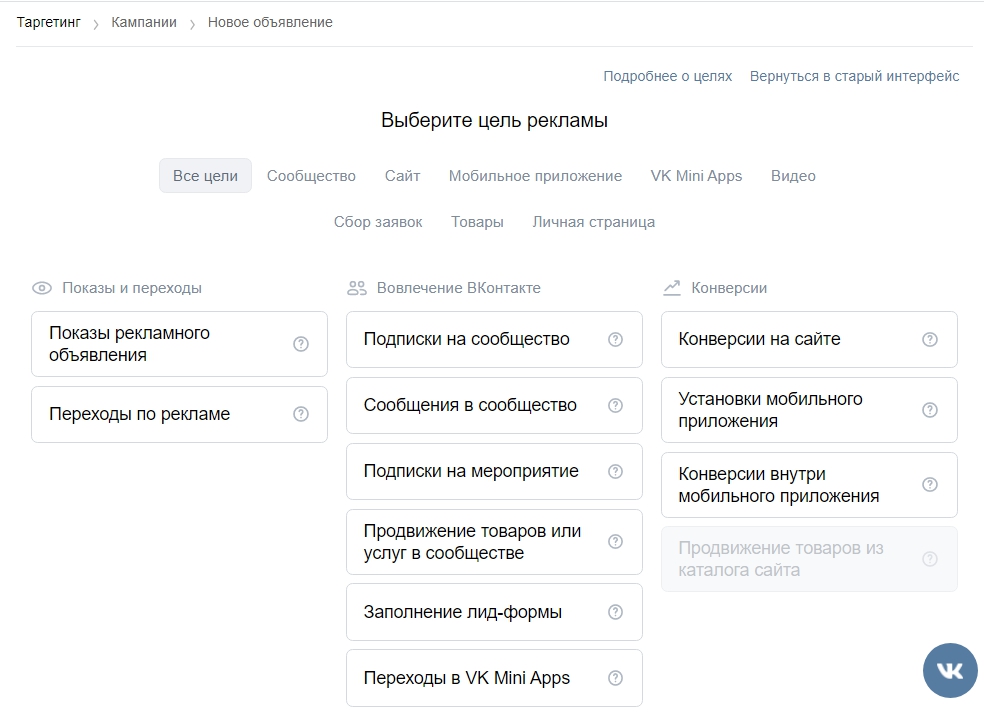Screen dimensions: 984x712
Task: Go to Кампании in breadcrumb
Action: [144, 22]
